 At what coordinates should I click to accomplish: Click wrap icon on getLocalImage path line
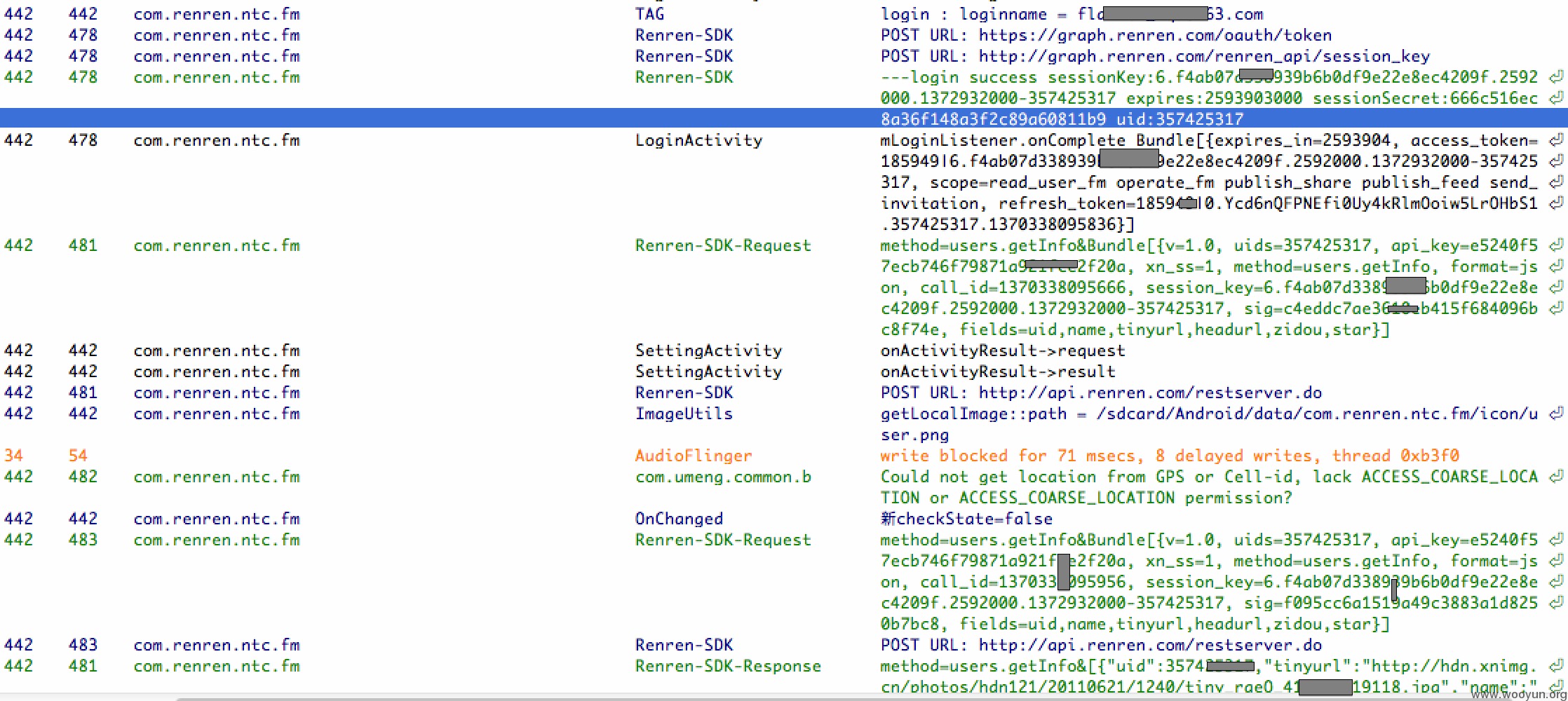click(x=1556, y=414)
